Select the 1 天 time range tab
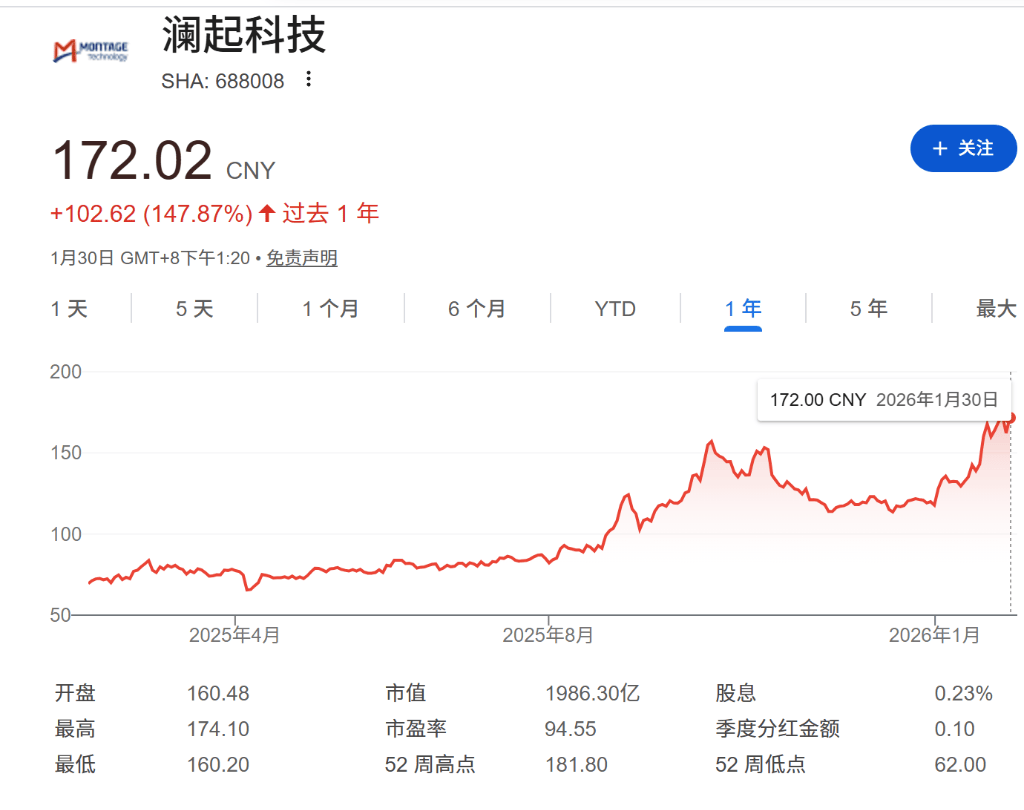1024x810 pixels. pos(69,309)
